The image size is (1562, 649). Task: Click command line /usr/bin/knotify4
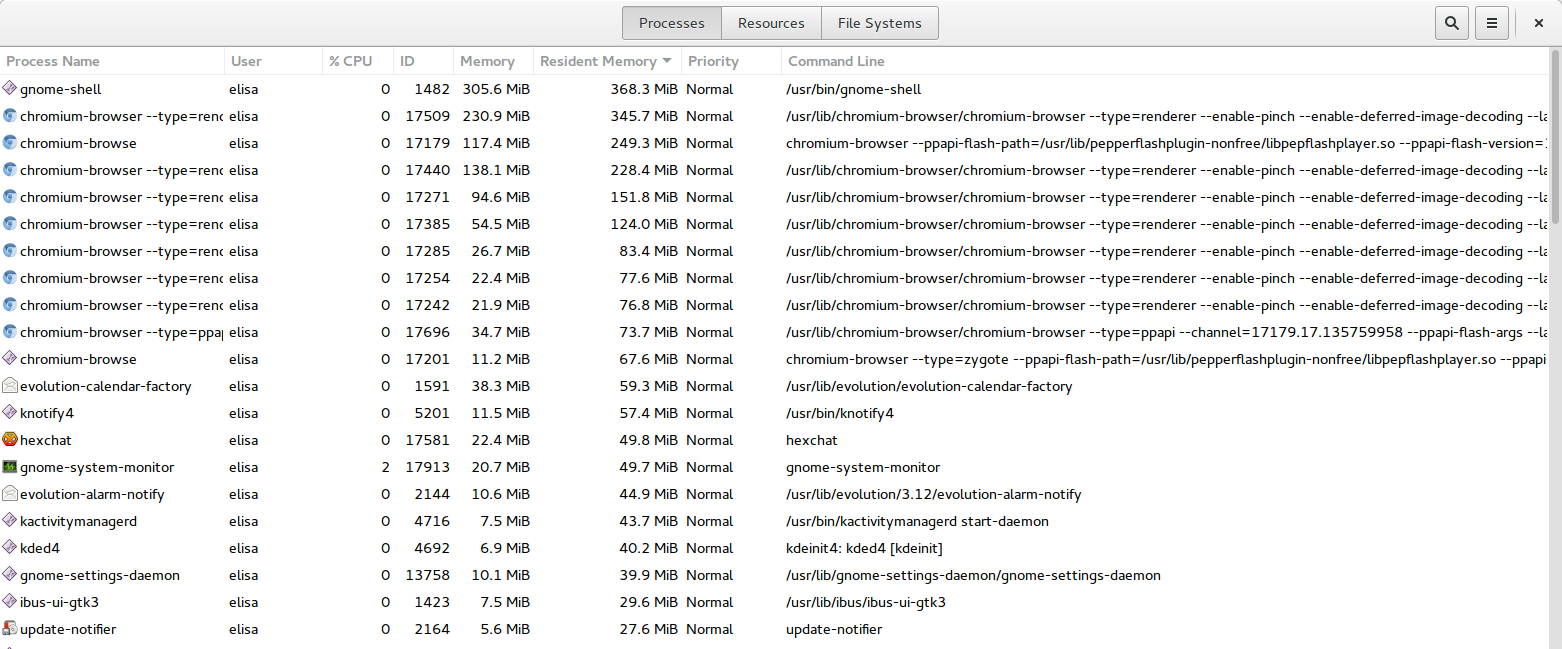coord(840,413)
